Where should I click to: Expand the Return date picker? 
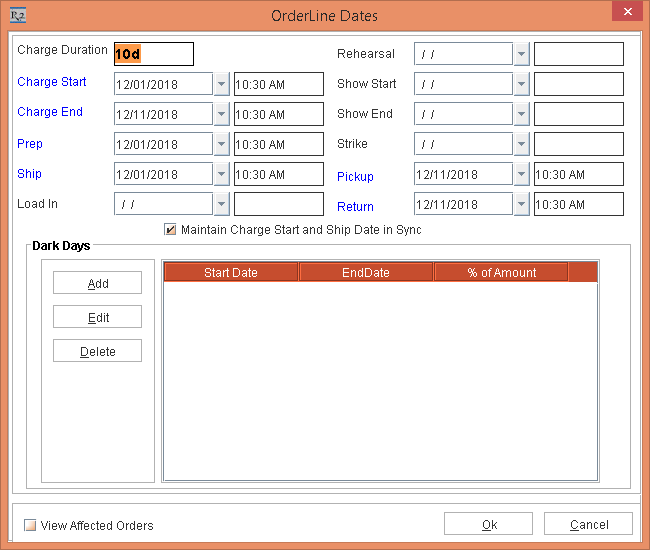tap(521, 204)
